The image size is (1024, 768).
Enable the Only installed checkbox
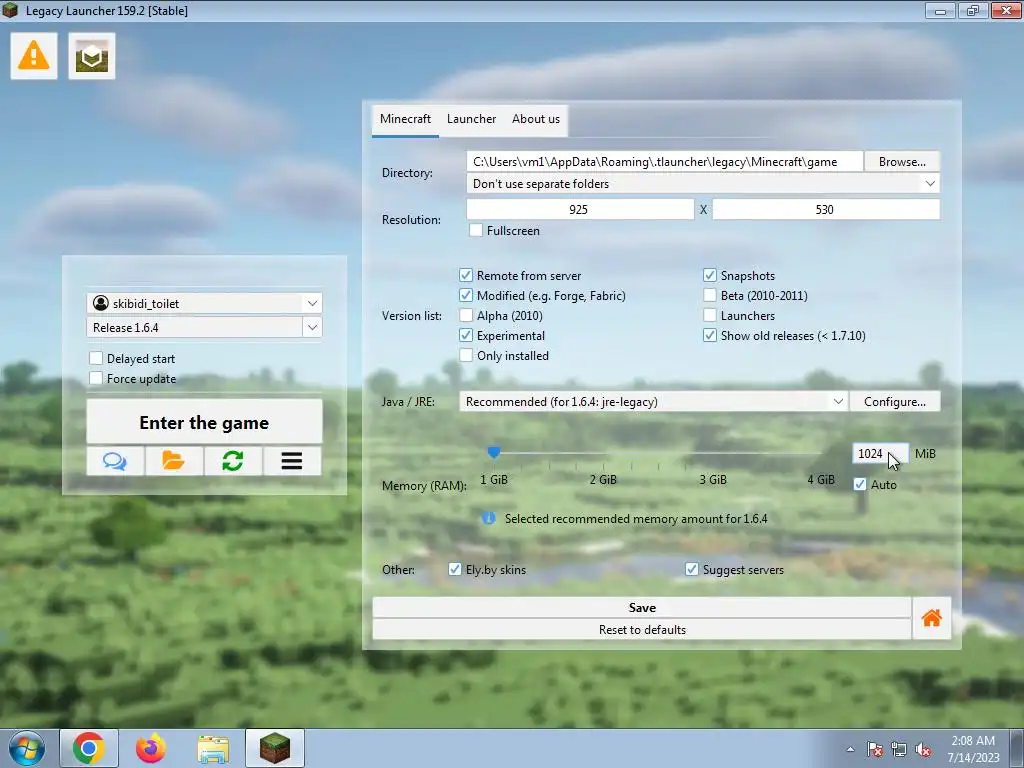[x=466, y=356]
